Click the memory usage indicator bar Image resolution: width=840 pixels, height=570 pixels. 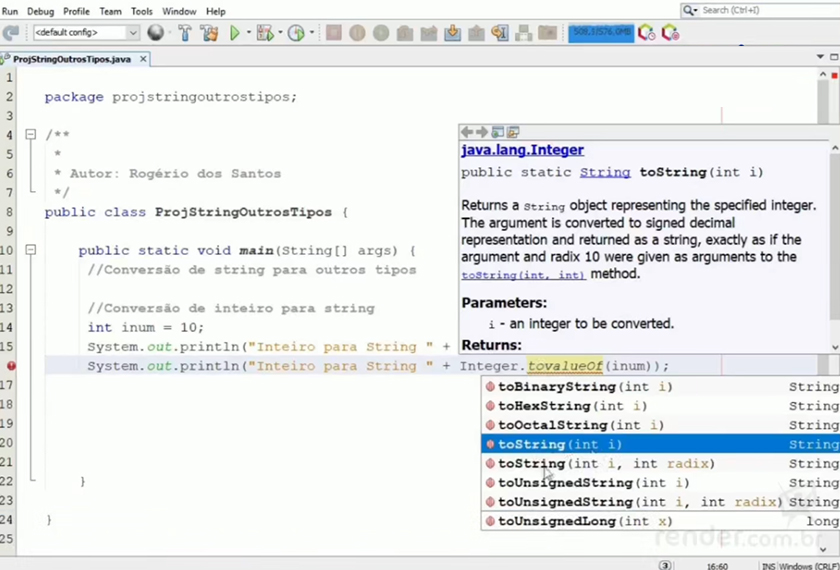(x=601, y=33)
